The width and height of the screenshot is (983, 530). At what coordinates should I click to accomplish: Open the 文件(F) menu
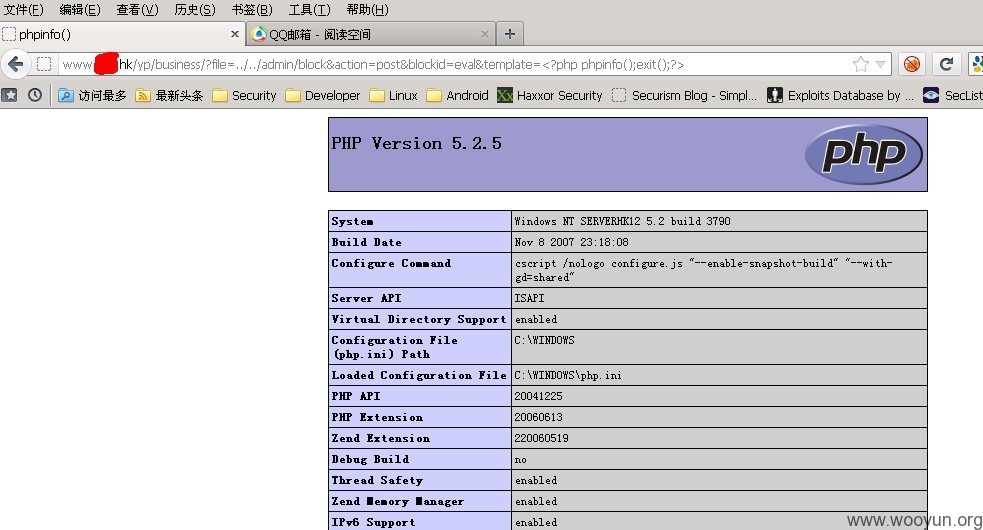[x=23, y=9]
